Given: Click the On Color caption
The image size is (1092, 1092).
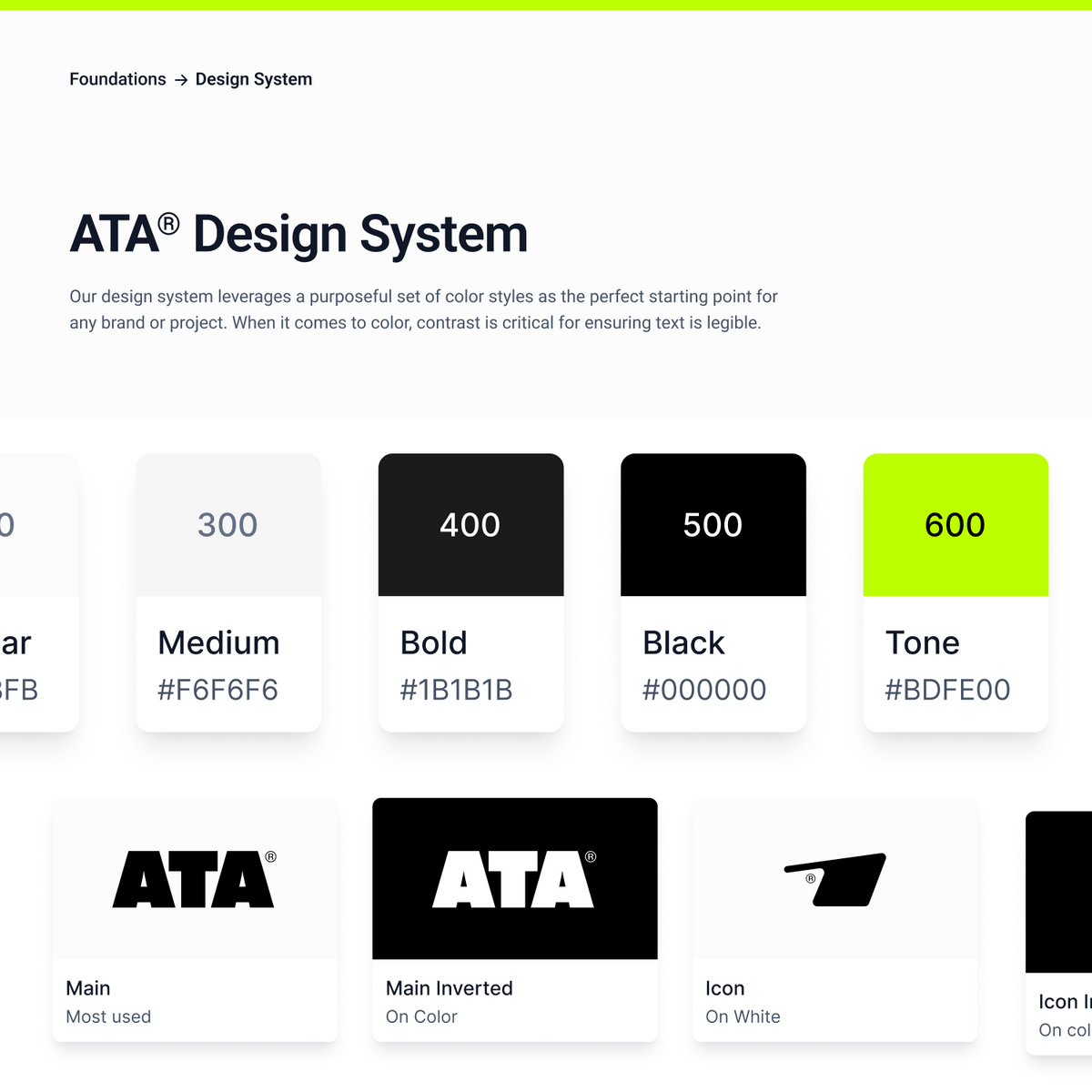Looking at the screenshot, I should point(421,1016).
